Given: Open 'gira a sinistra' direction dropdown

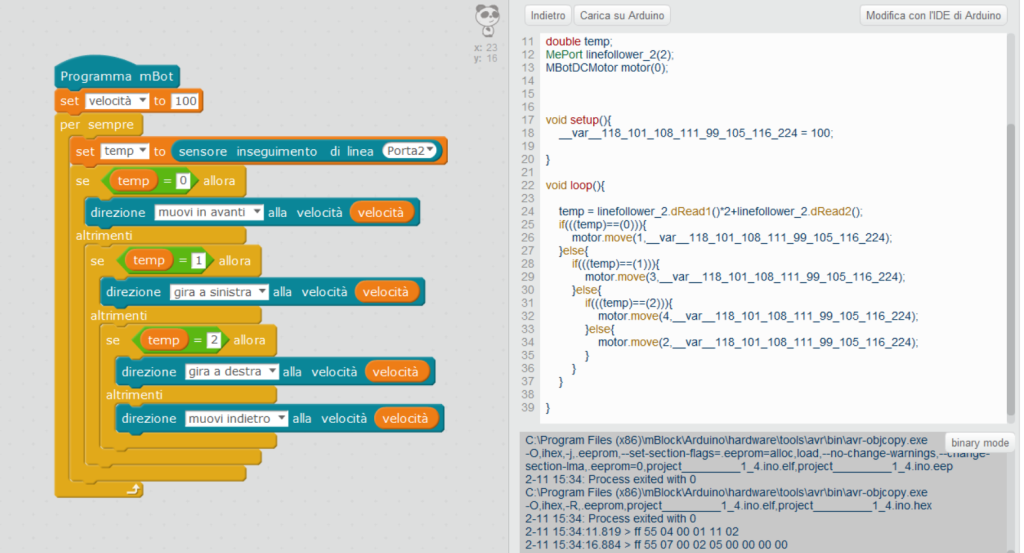Looking at the screenshot, I should point(219,292).
